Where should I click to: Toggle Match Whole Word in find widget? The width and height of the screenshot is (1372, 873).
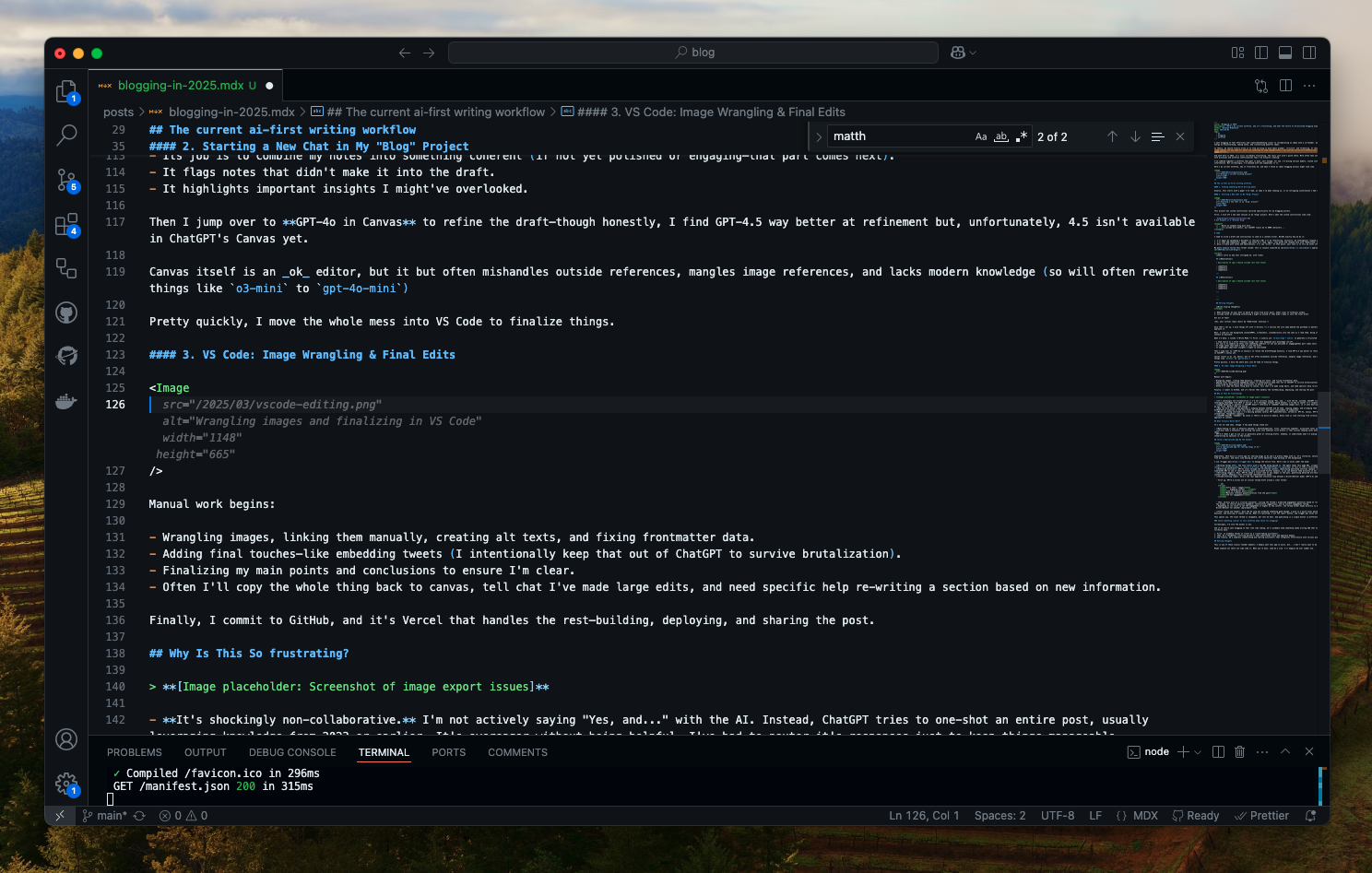pos(1001,136)
